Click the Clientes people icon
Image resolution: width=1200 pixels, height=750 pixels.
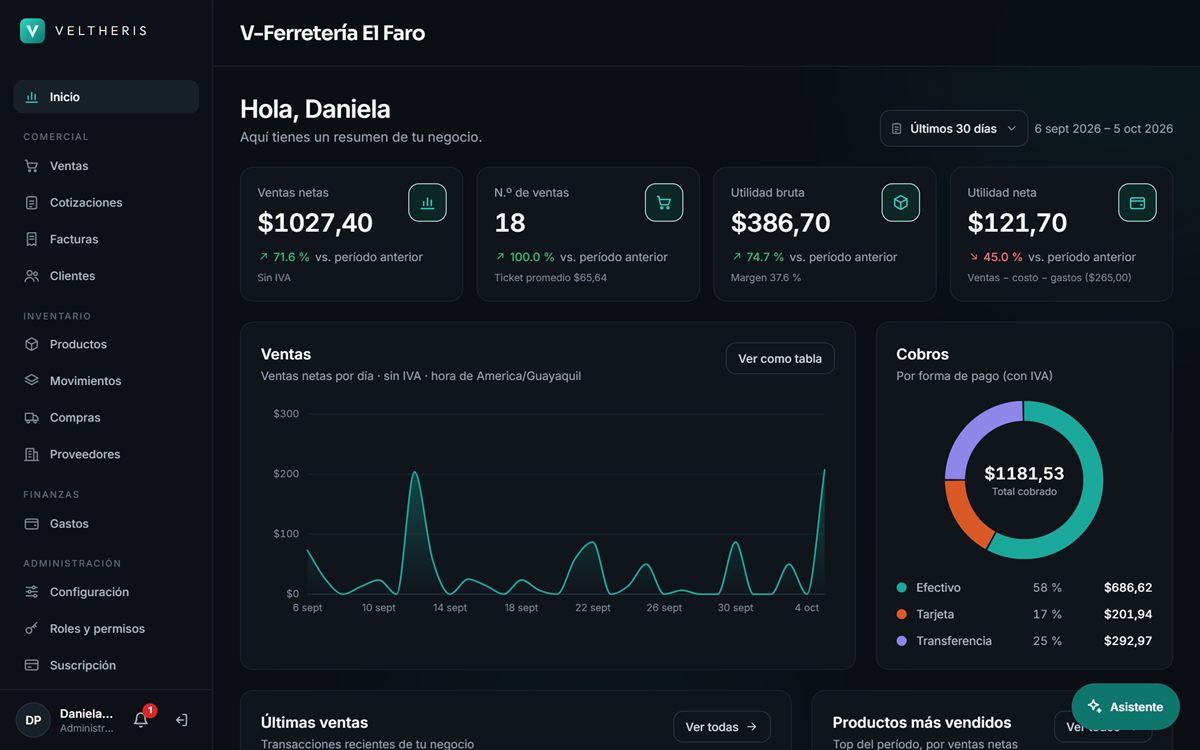(x=32, y=276)
